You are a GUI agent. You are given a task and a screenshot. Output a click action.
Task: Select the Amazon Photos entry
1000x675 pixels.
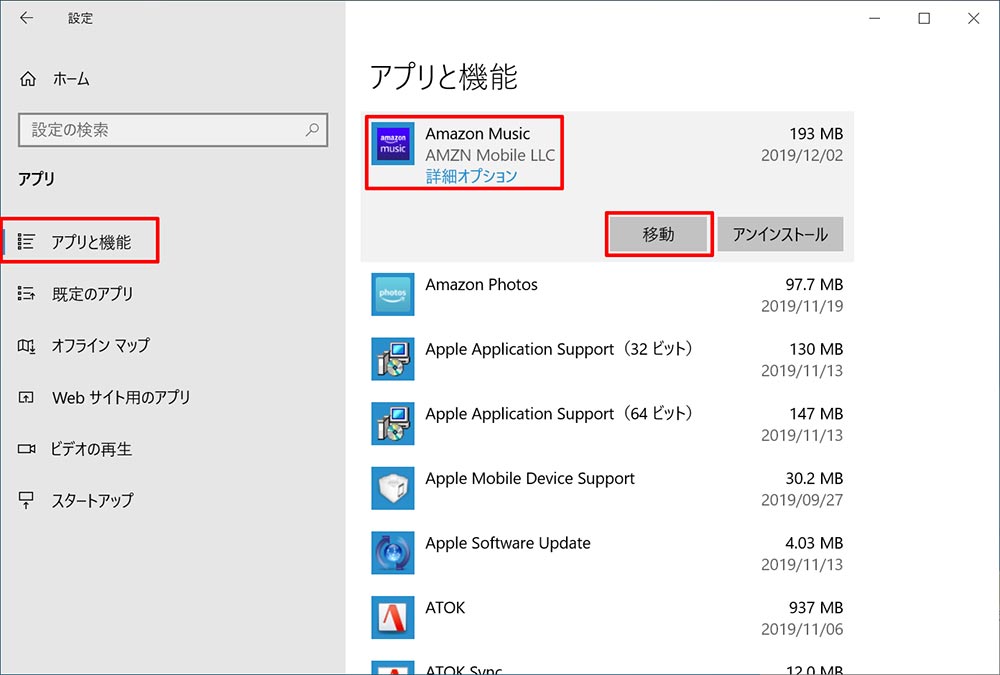pyautogui.click(x=607, y=294)
